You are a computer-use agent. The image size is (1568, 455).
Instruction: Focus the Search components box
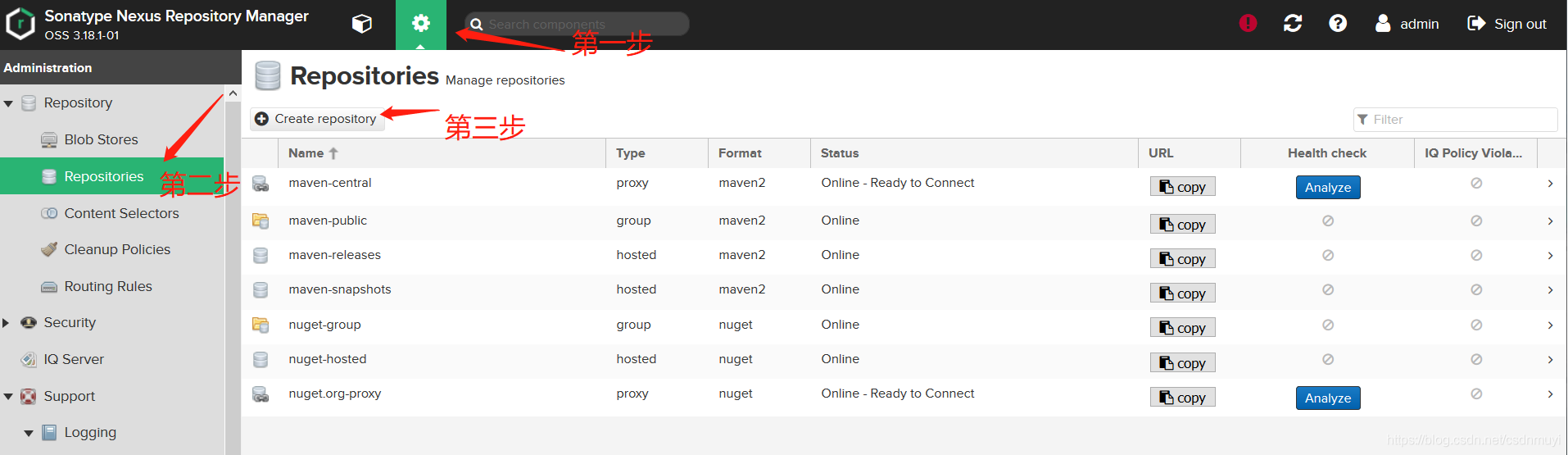click(577, 25)
